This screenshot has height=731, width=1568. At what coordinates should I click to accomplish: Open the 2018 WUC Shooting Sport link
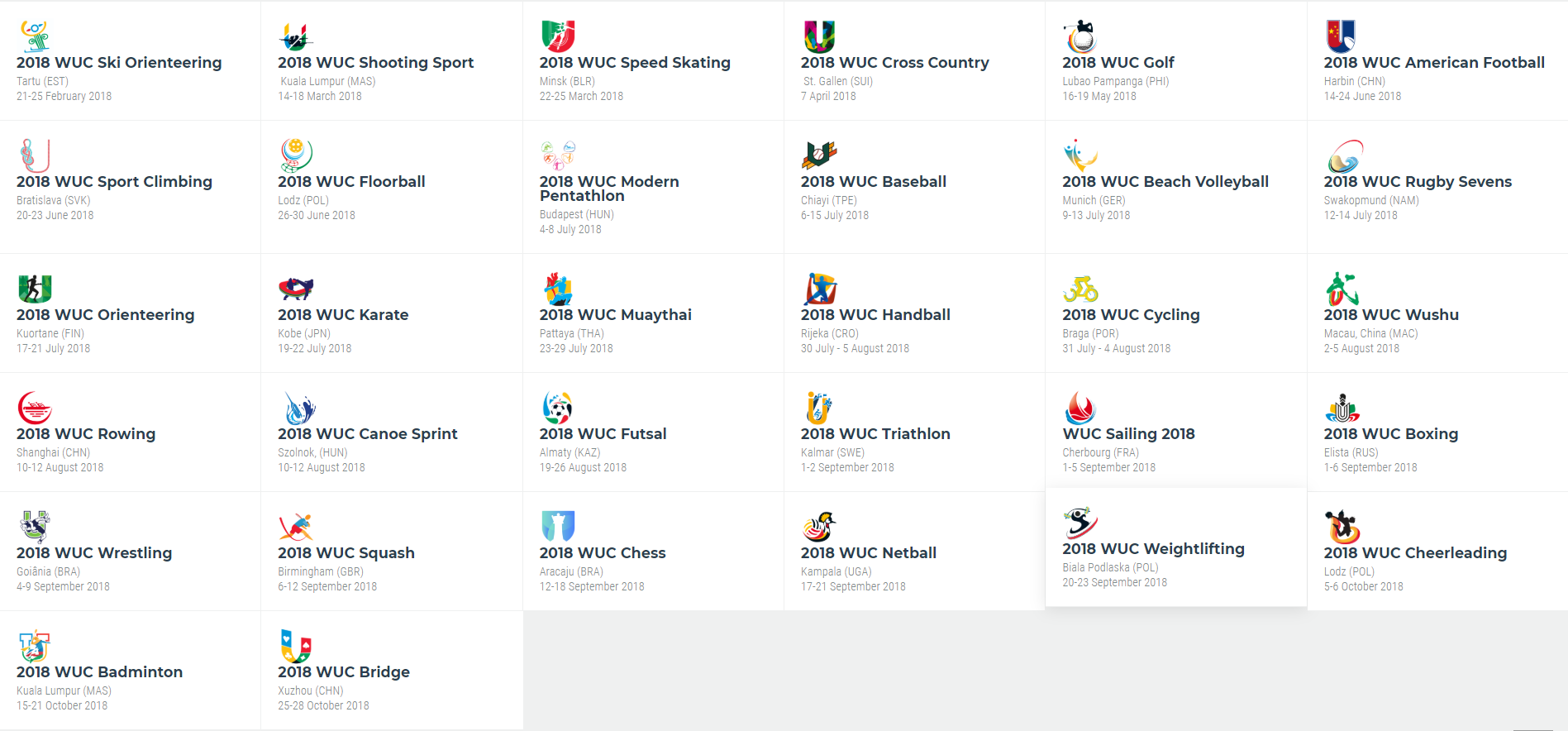tap(375, 63)
